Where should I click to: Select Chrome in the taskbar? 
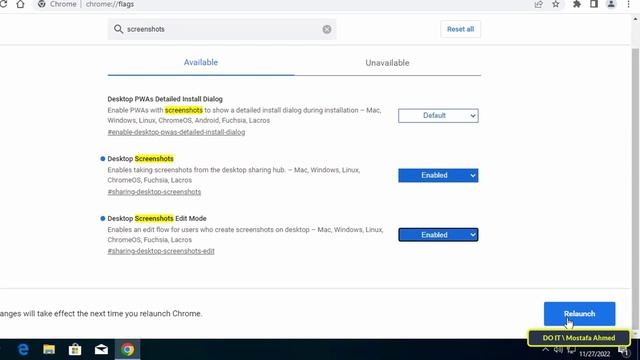(127, 350)
